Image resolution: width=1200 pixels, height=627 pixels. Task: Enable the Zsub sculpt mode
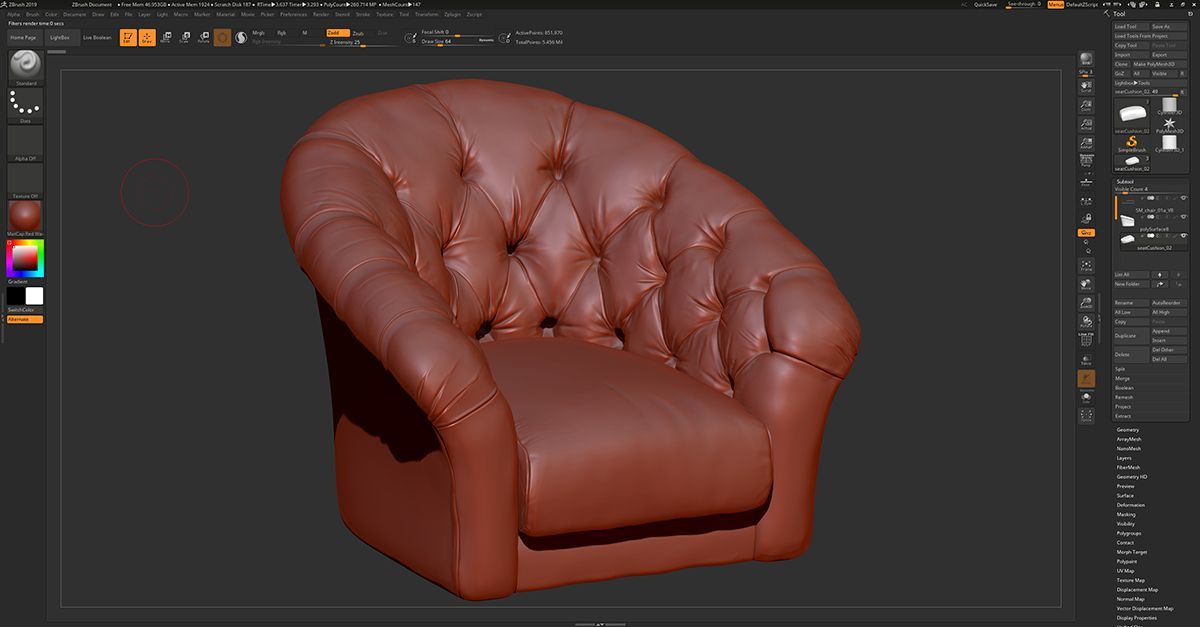point(358,33)
